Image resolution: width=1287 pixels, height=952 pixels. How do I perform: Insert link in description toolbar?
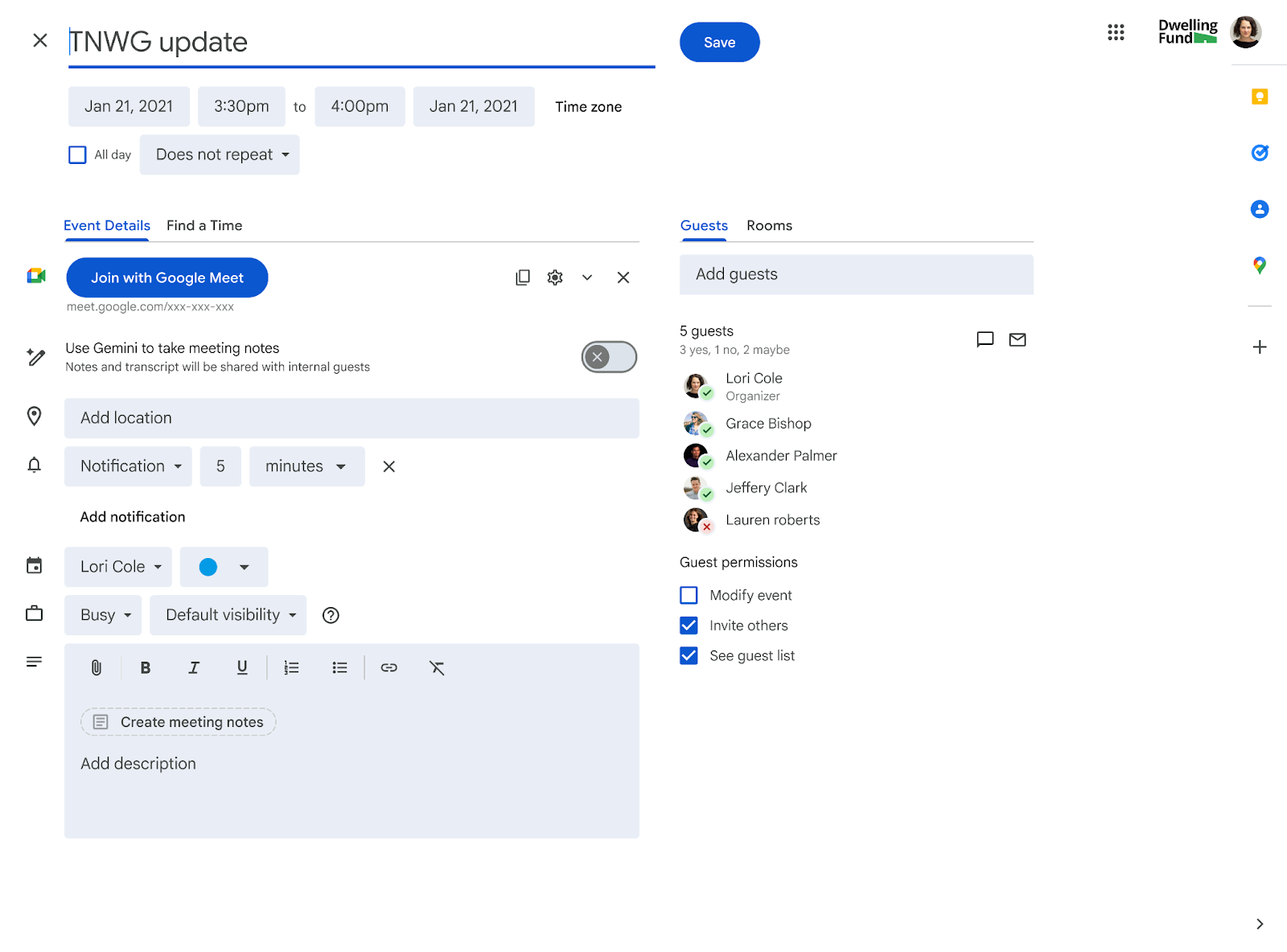coord(389,667)
